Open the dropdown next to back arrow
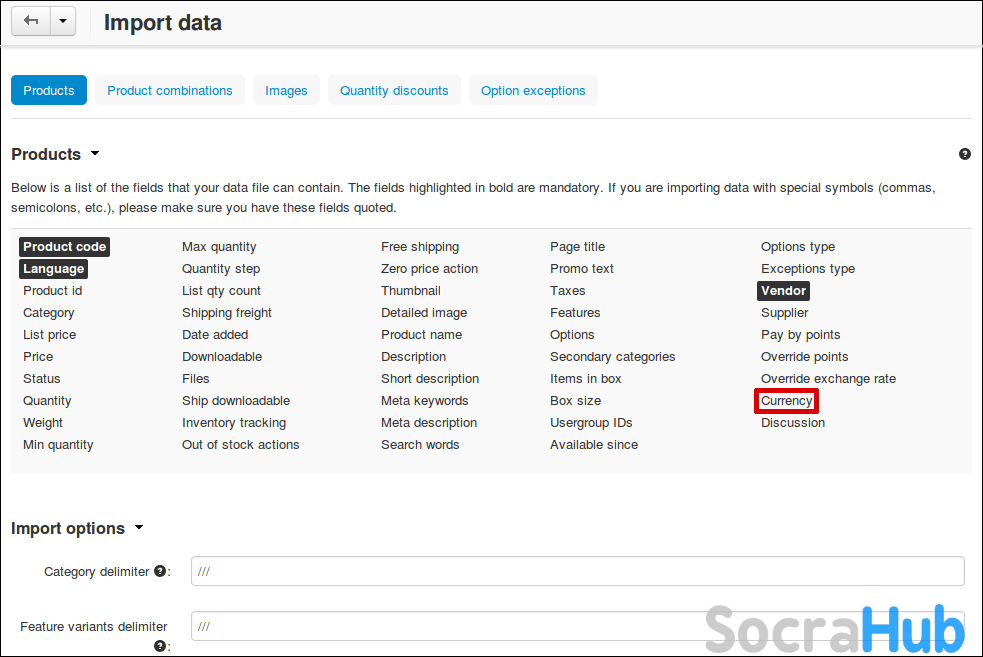The height and width of the screenshot is (657, 983). coord(63,21)
